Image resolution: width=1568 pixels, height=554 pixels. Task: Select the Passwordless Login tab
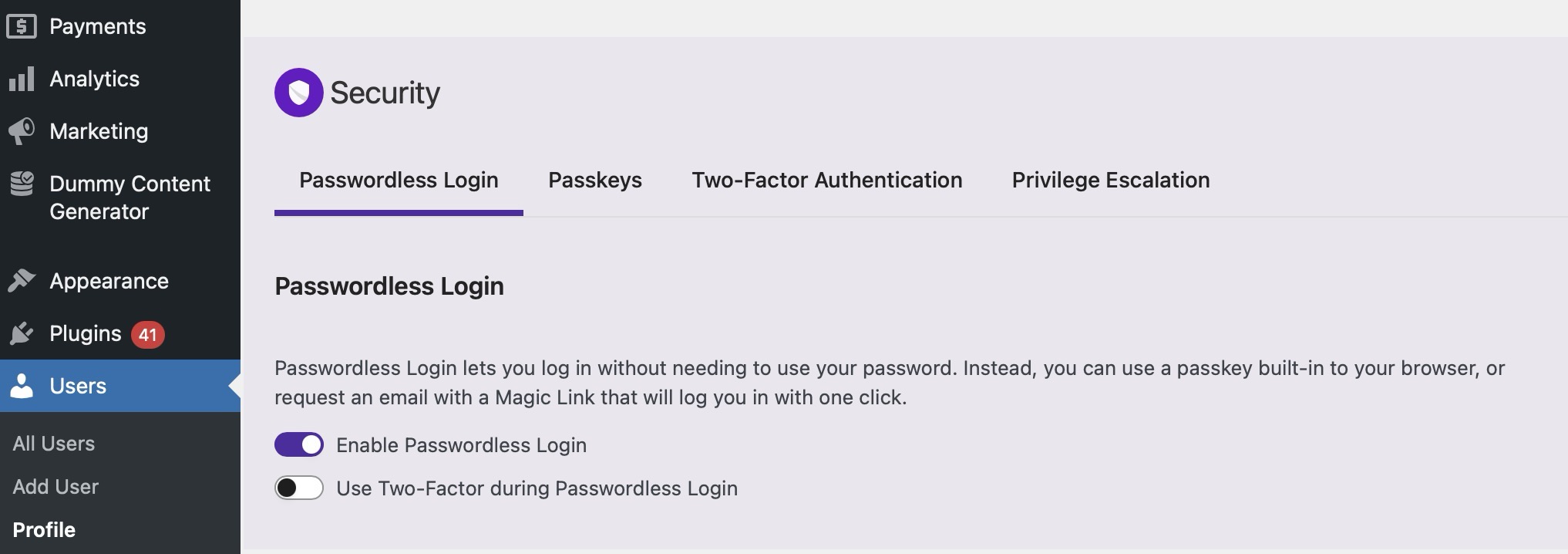(399, 181)
